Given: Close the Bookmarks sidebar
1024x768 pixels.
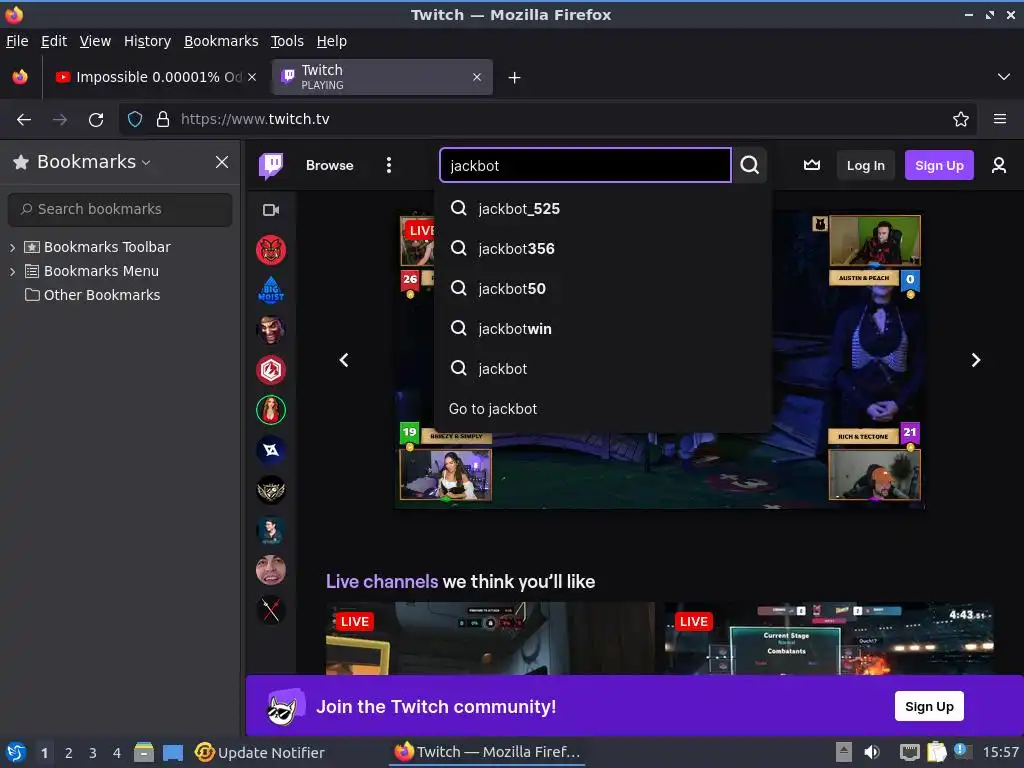Looking at the screenshot, I should pyautogui.click(x=222, y=162).
